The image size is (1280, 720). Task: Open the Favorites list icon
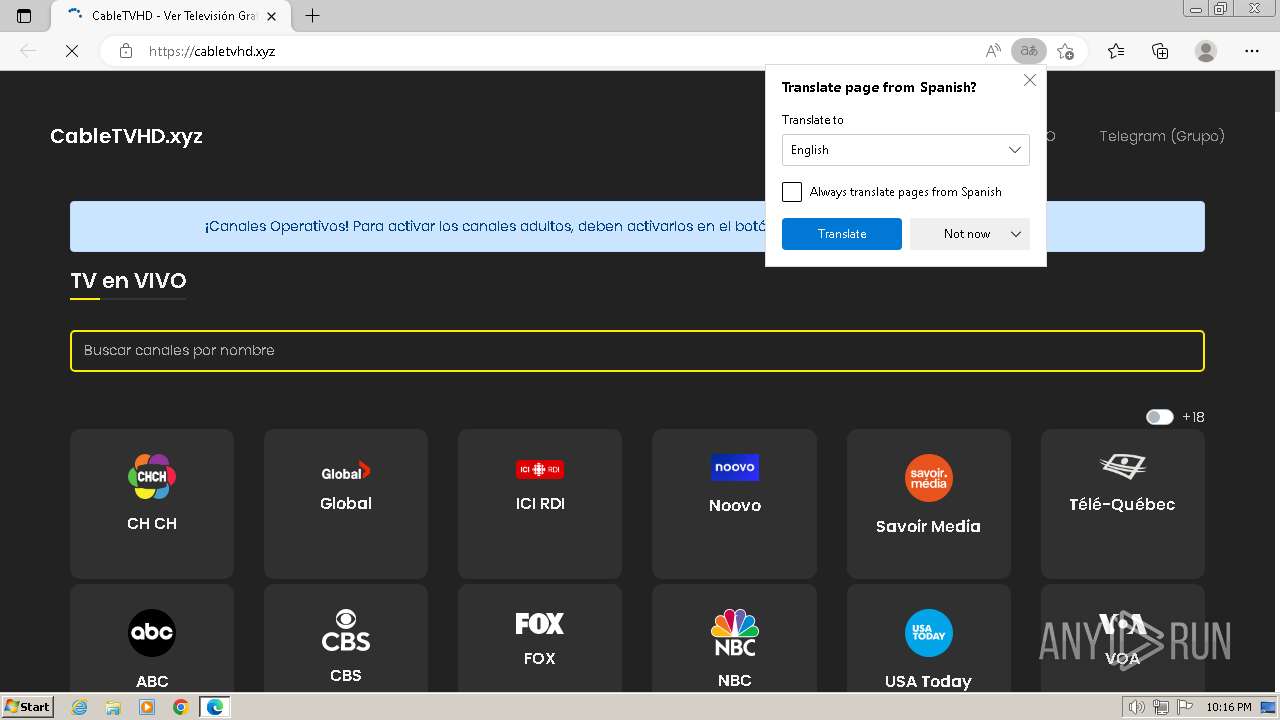[x=1116, y=51]
